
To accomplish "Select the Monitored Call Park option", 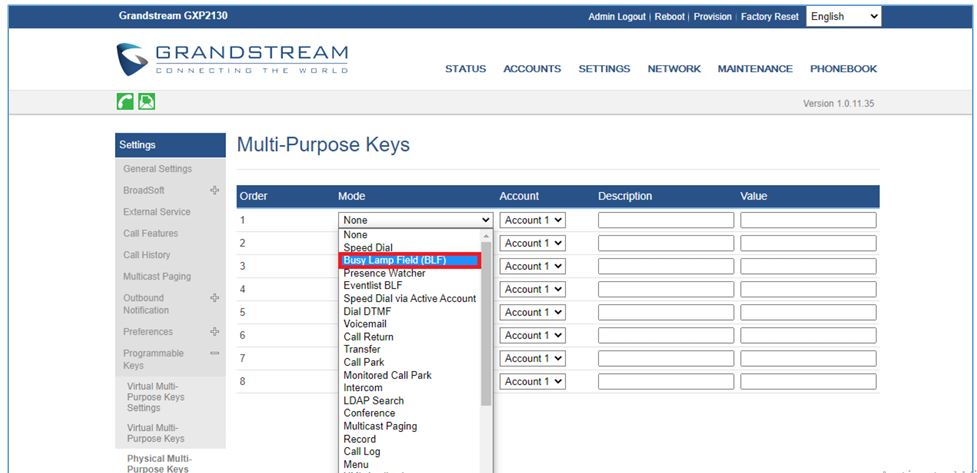I will (387, 375).
